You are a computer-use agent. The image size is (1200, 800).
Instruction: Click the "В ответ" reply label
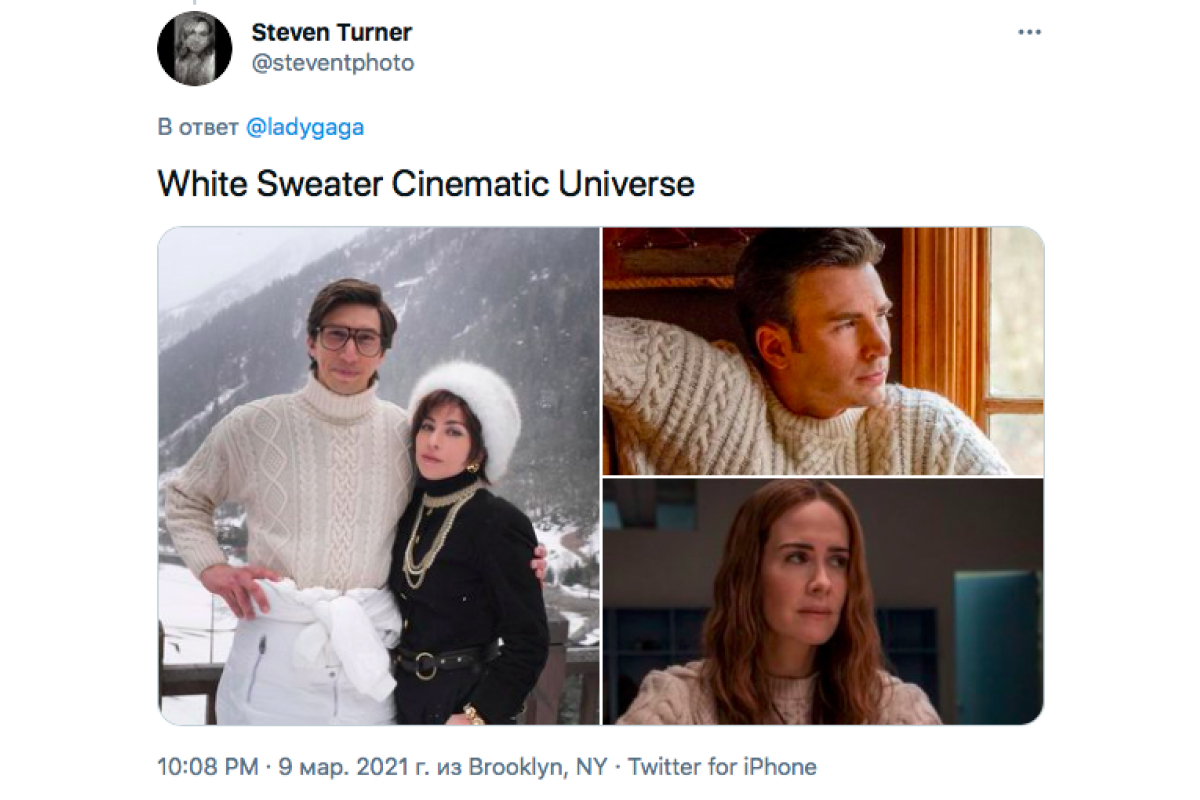point(198,128)
